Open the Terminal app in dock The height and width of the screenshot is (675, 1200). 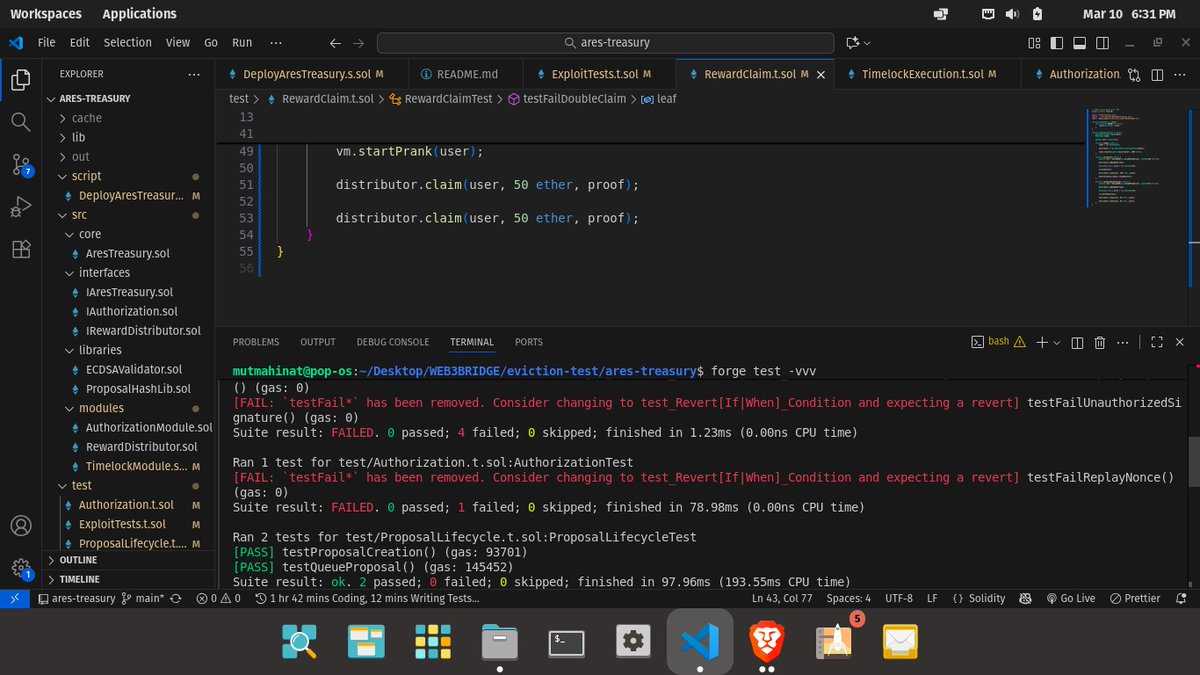coord(567,641)
